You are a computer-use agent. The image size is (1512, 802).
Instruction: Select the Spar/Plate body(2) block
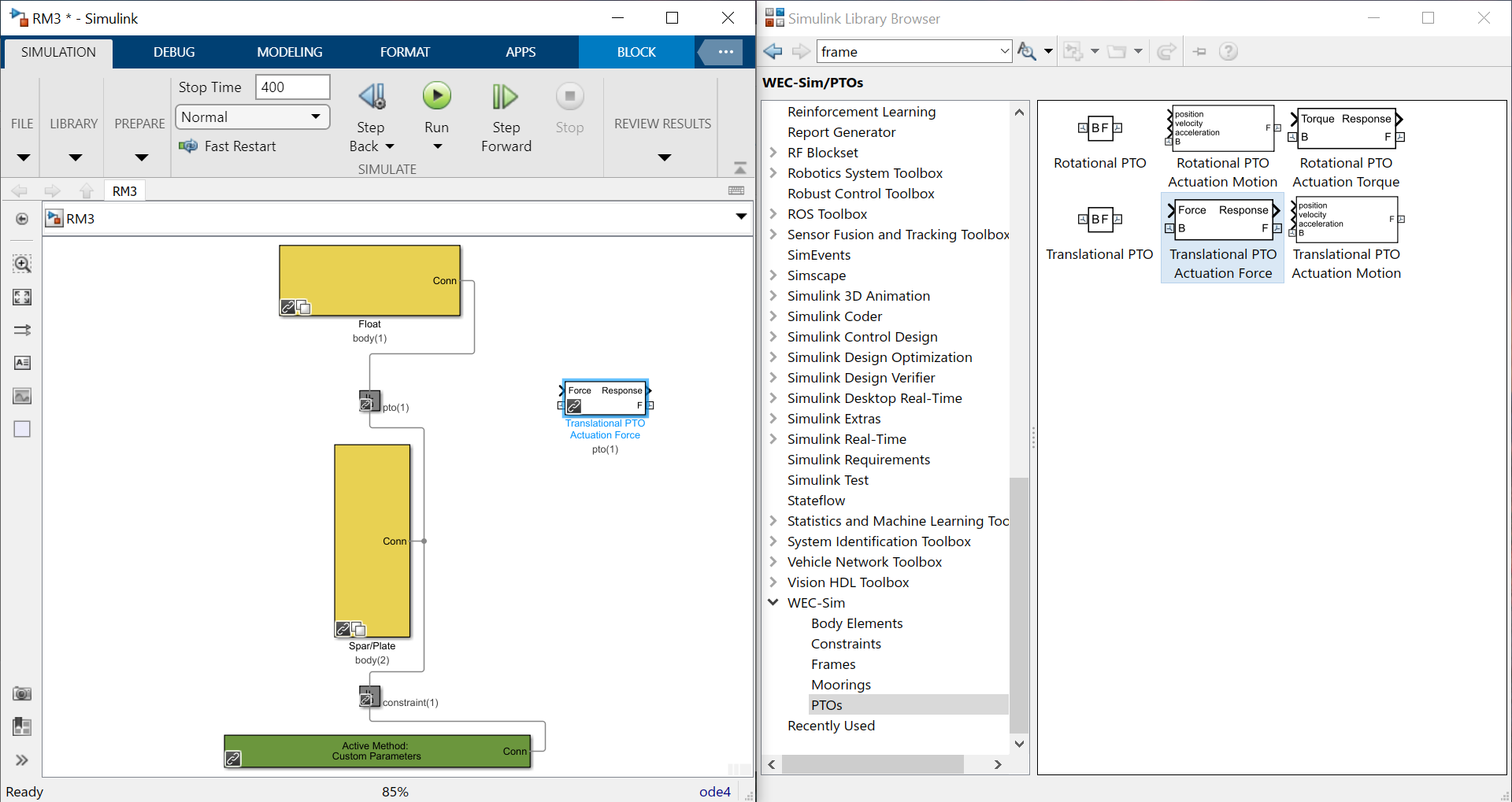click(x=372, y=541)
